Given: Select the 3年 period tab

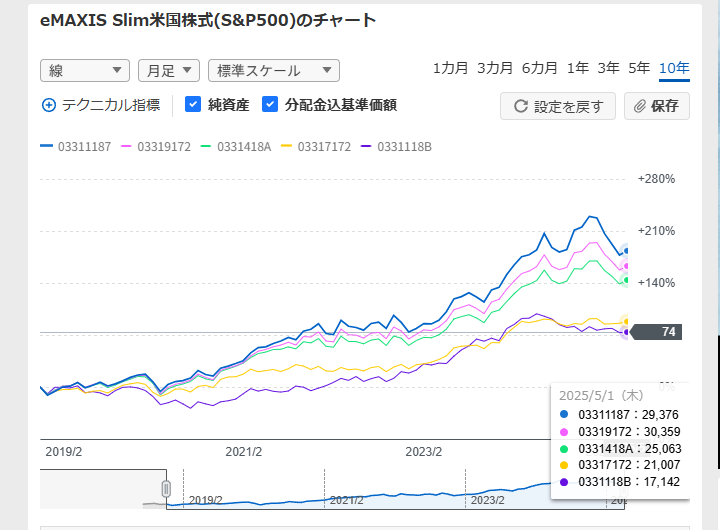Looking at the screenshot, I should coord(608,68).
